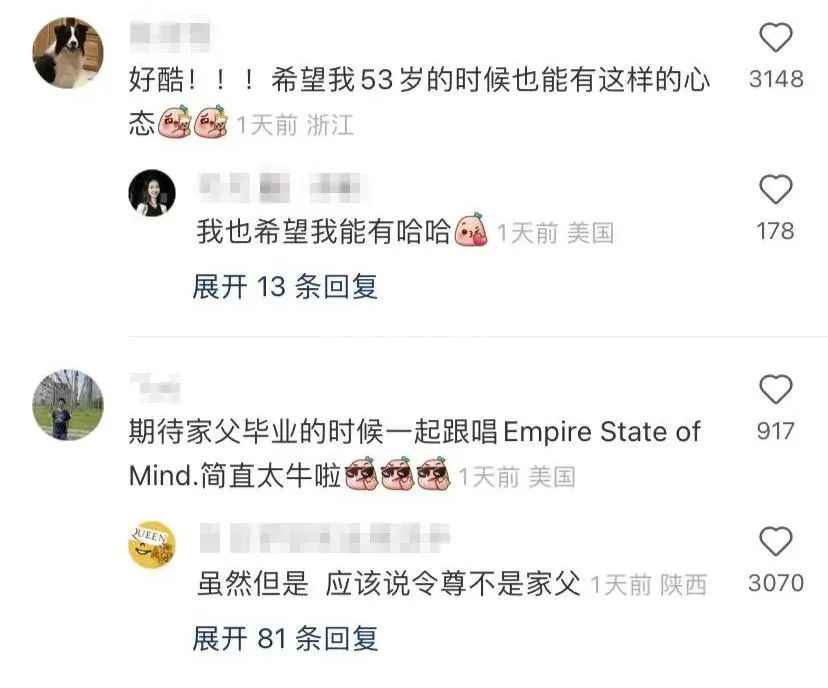Screen dimensions: 828x688
Task: Expand the 81 replies thread
Action: [285, 638]
